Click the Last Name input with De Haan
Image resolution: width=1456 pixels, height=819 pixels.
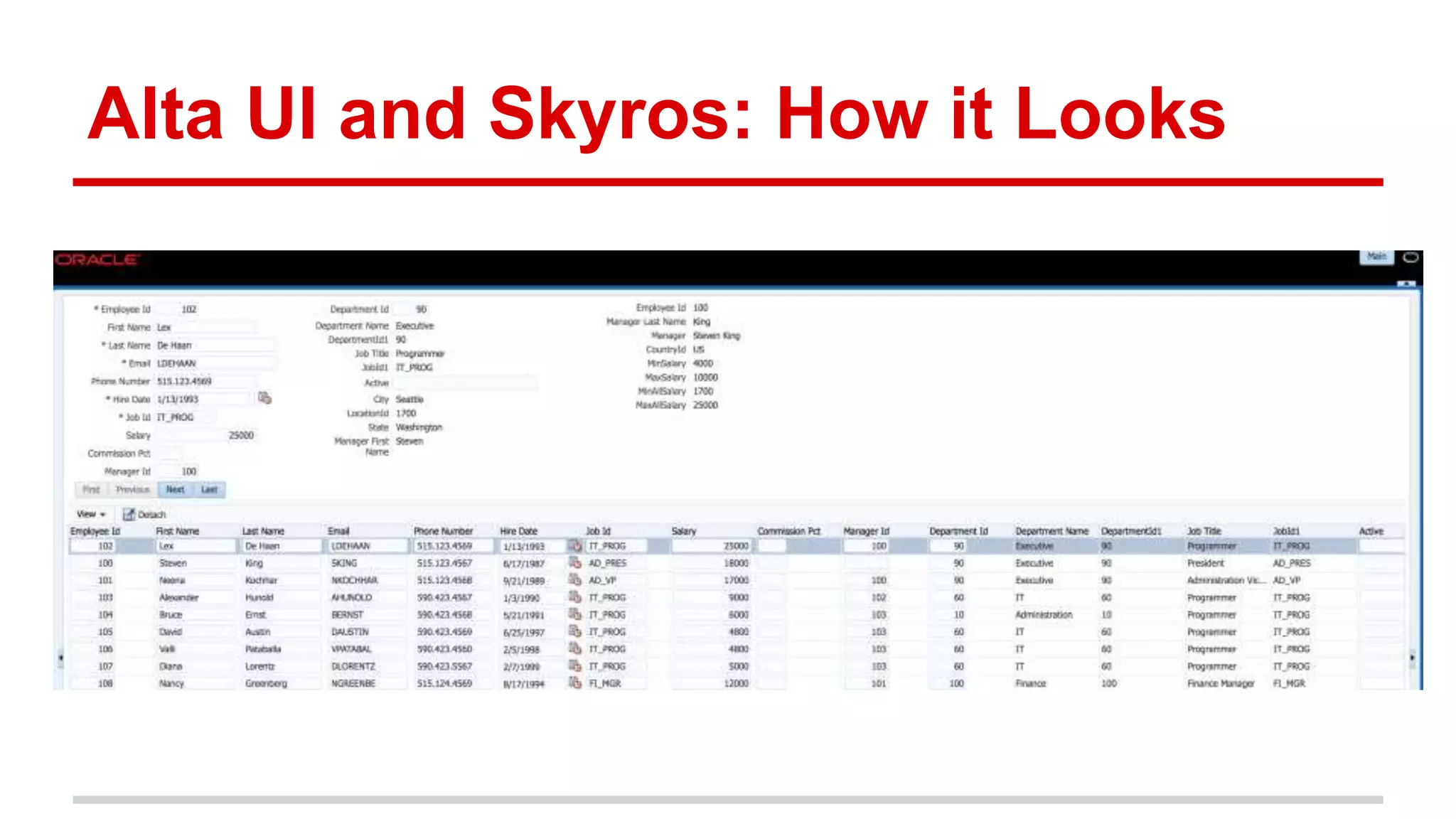pyautogui.click(x=215, y=345)
